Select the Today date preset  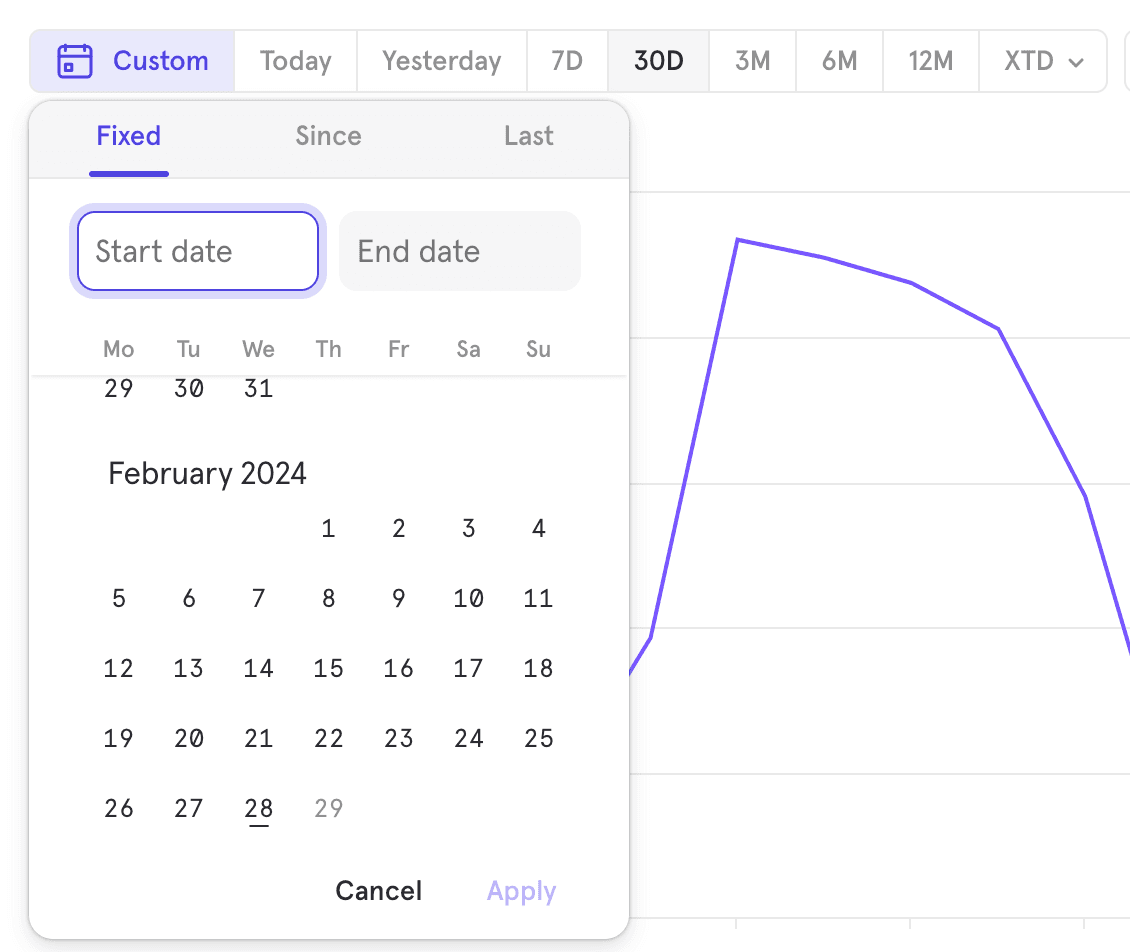click(x=295, y=61)
